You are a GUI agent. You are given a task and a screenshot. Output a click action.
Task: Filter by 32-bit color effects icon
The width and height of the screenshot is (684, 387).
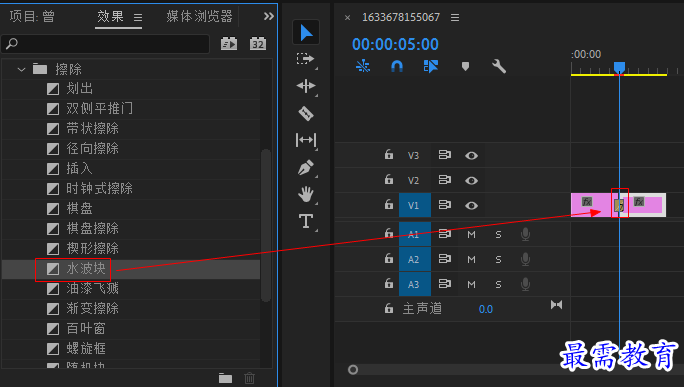pos(258,44)
